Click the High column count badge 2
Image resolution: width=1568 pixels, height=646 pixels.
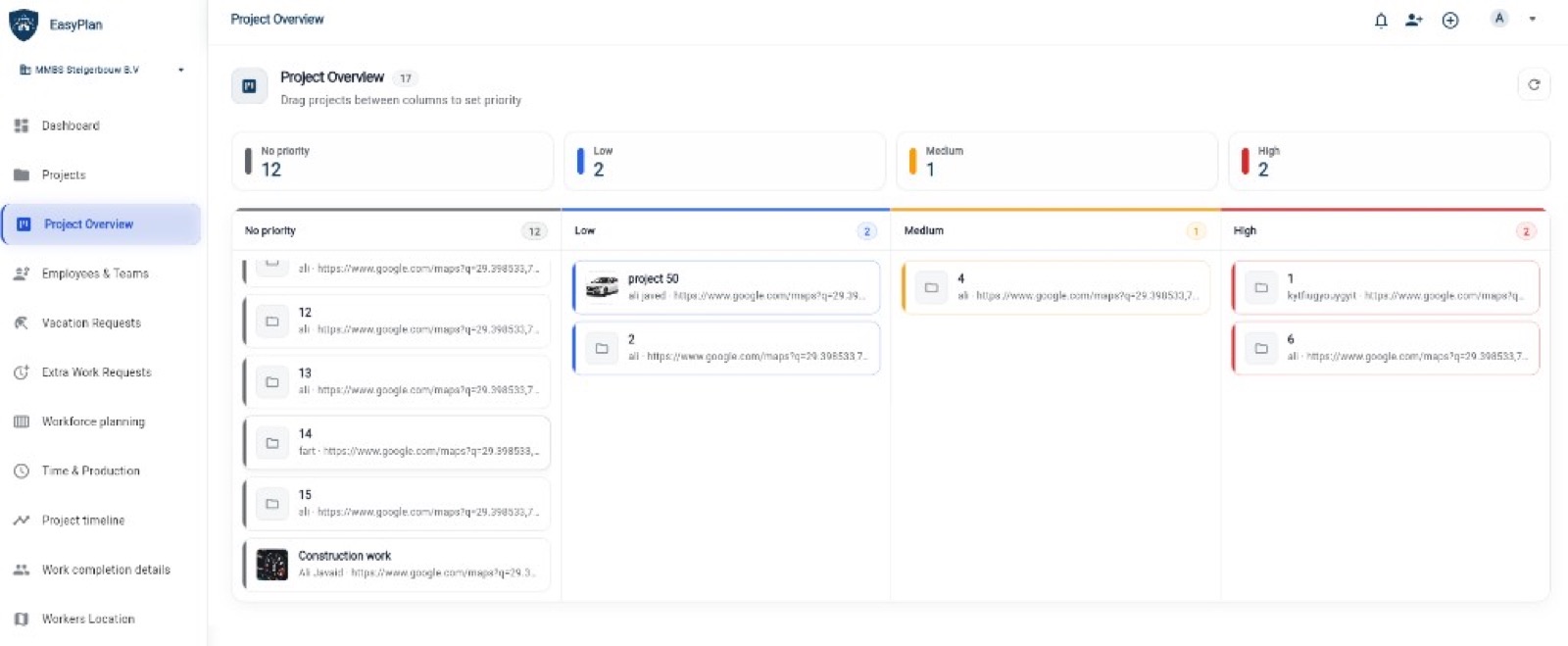click(1526, 231)
